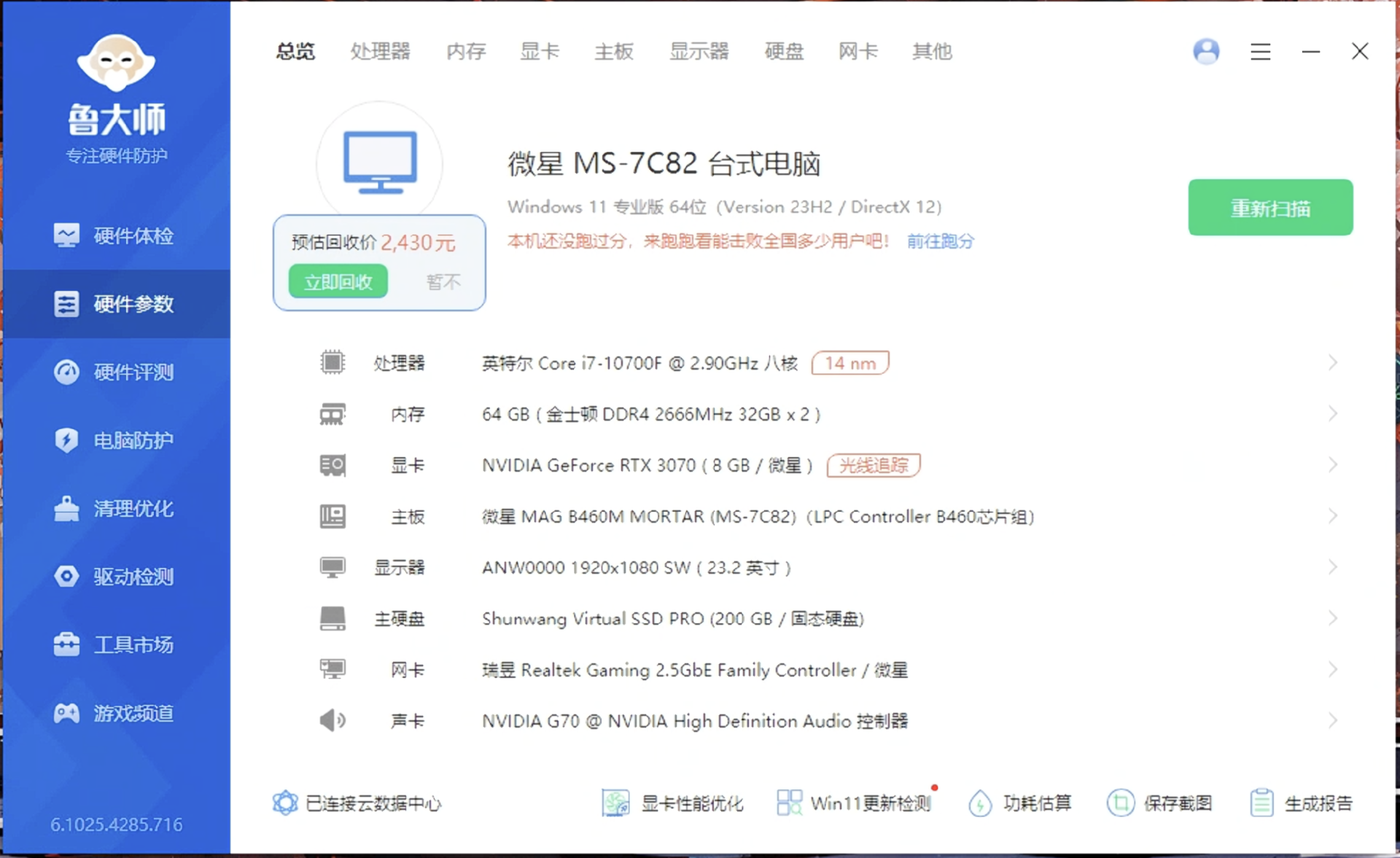Open 清理优化 in the sidebar
This screenshot has height=858, width=1400.
tap(115, 508)
